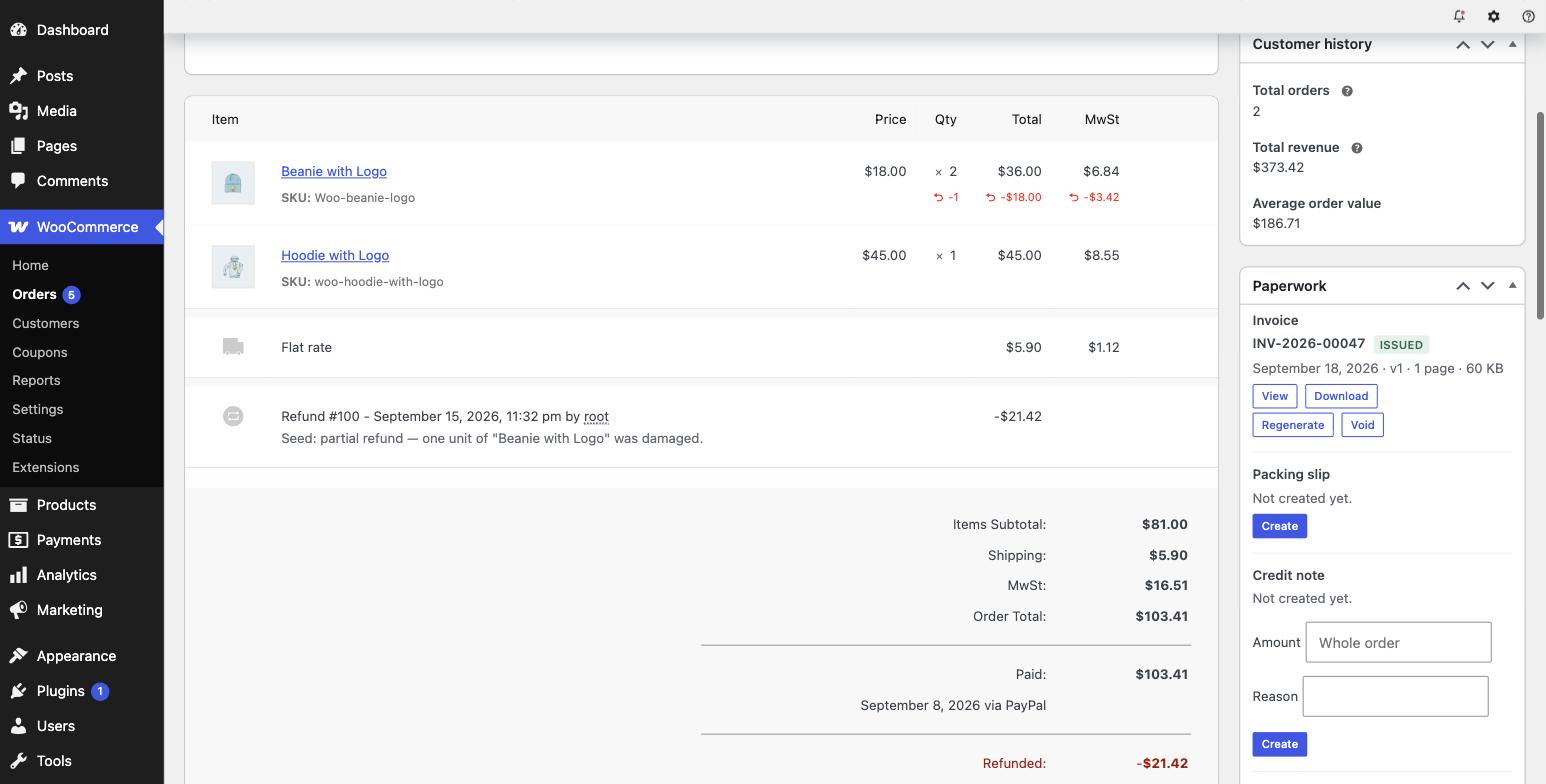Click the Tools wrench icon
This screenshot has height=784, width=1546.
point(18,761)
